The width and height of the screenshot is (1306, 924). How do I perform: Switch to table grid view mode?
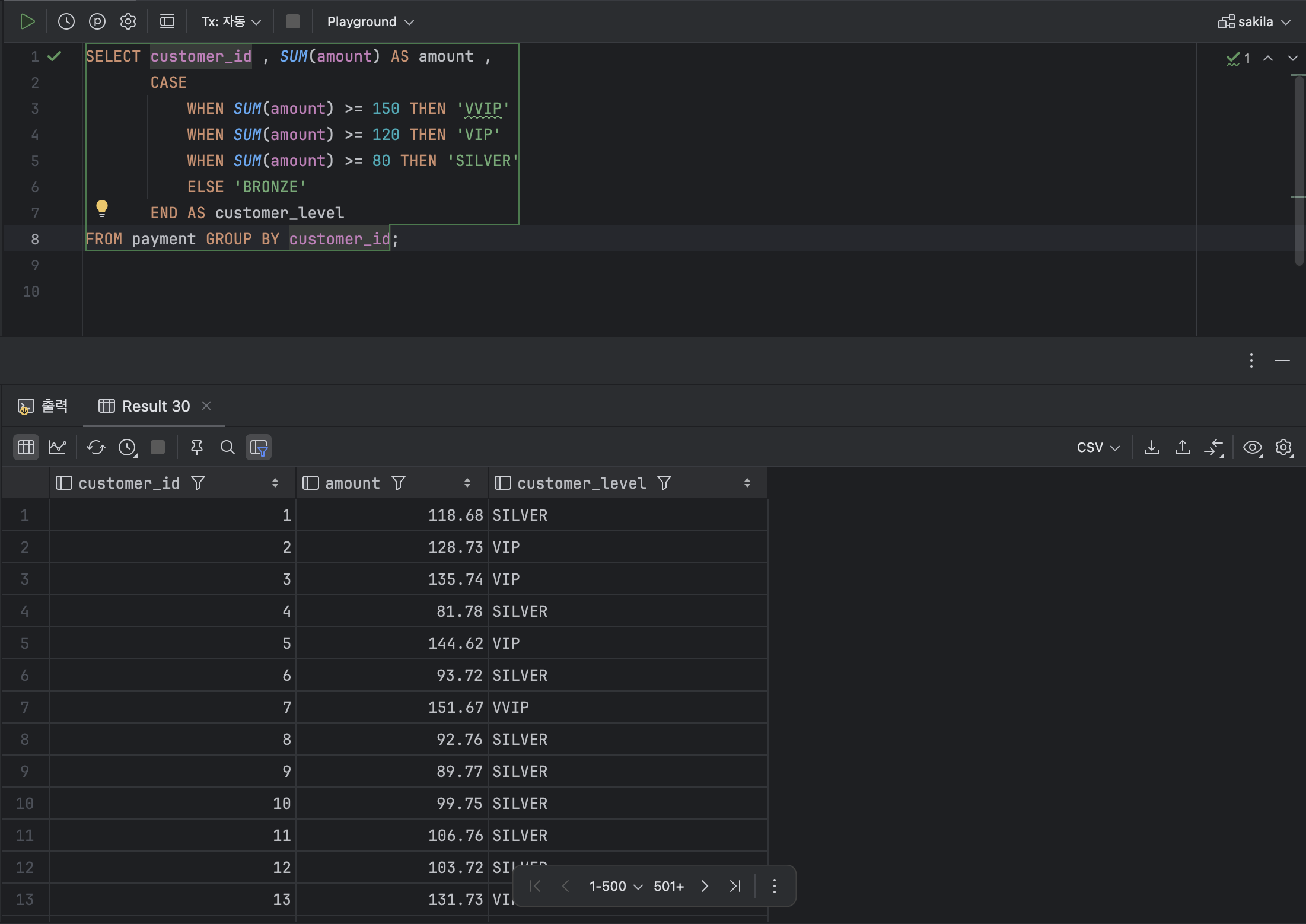click(26, 447)
